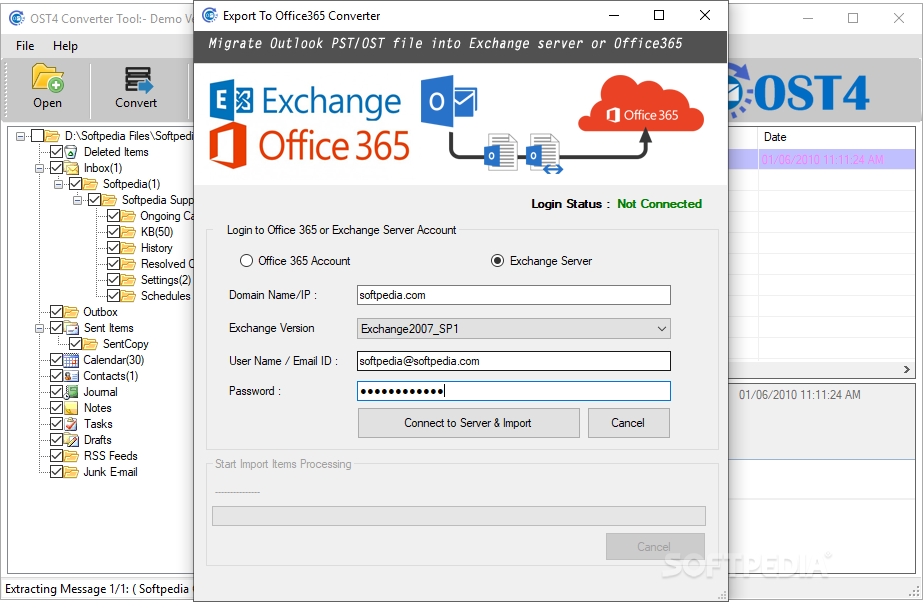Toggle the Contacts(1) checkbox
This screenshot has width=923, height=602.
point(57,375)
